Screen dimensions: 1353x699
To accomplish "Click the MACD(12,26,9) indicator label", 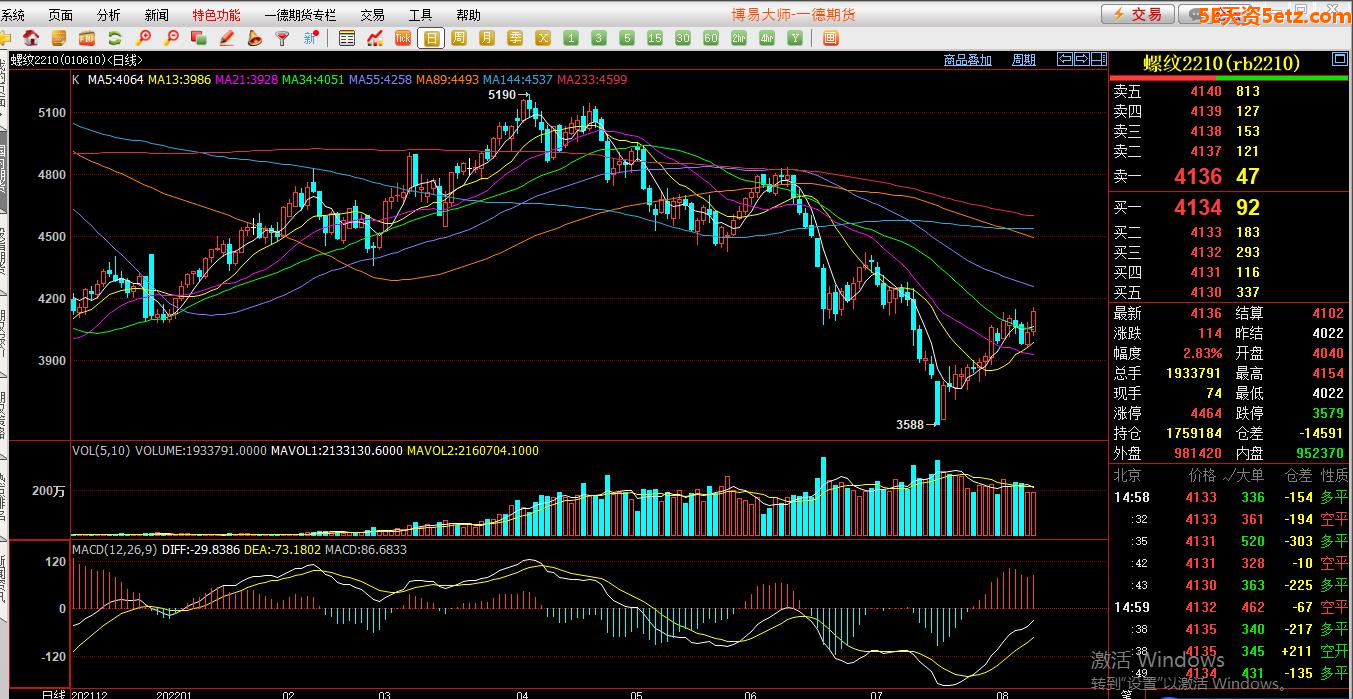I will coord(113,549).
